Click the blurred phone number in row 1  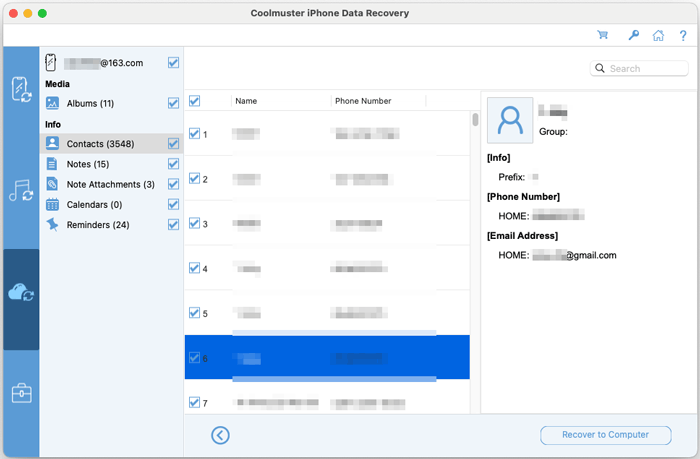365,133
